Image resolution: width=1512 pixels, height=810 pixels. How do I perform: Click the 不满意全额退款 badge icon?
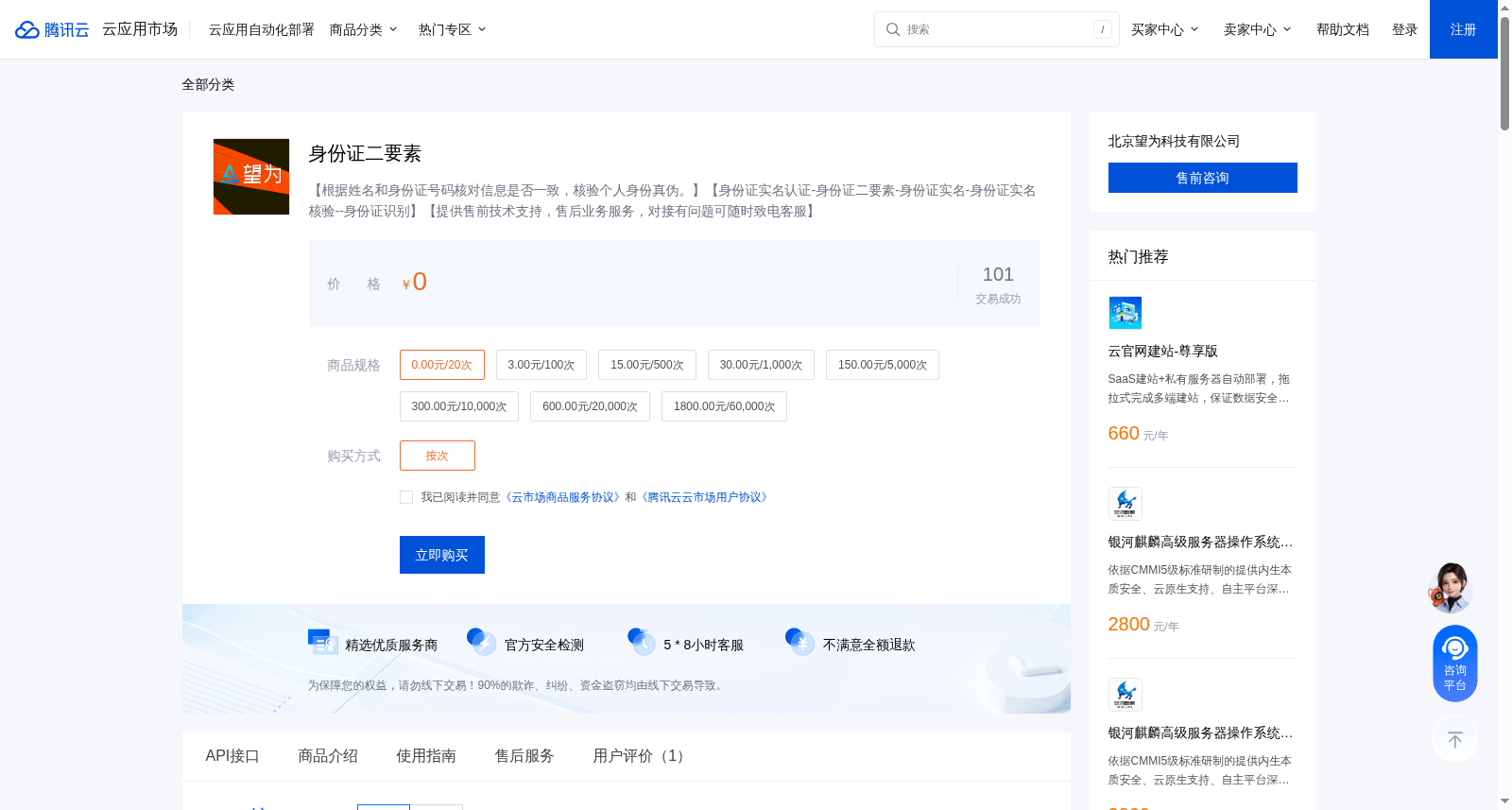800,642
